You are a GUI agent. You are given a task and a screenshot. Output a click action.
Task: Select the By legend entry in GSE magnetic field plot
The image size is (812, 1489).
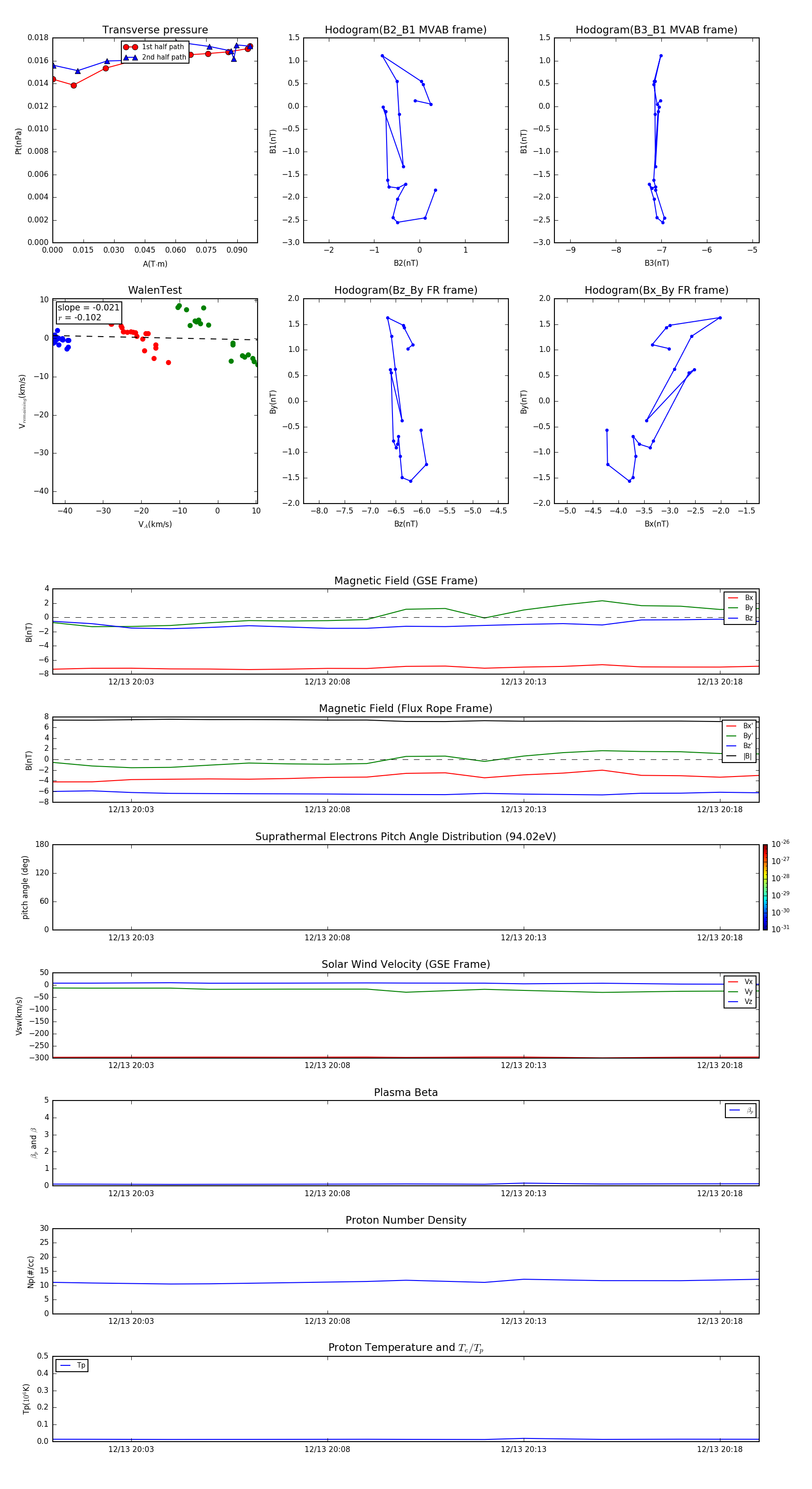pos(740,608)
